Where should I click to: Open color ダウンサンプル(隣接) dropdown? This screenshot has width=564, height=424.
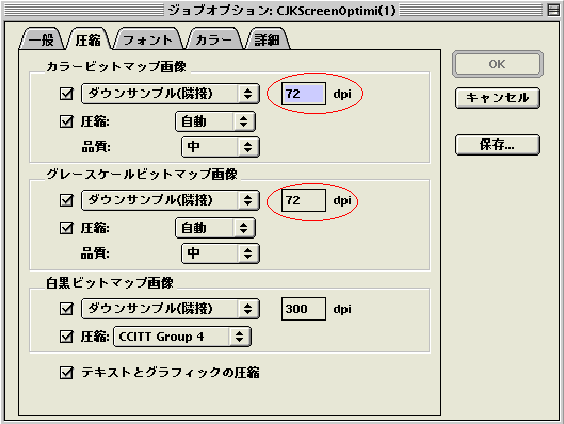pyautogui.click(x=170, y=94)
